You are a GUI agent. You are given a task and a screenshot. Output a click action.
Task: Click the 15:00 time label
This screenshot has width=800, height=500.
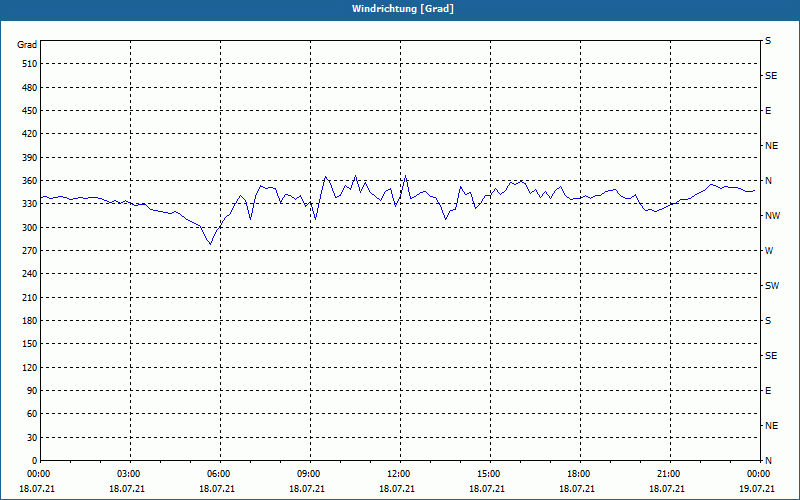(489, 474)
